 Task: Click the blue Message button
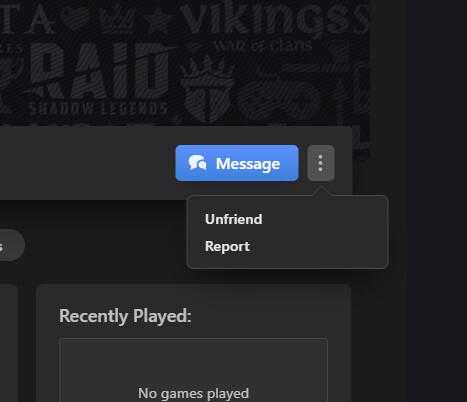[x=237, y=163]
